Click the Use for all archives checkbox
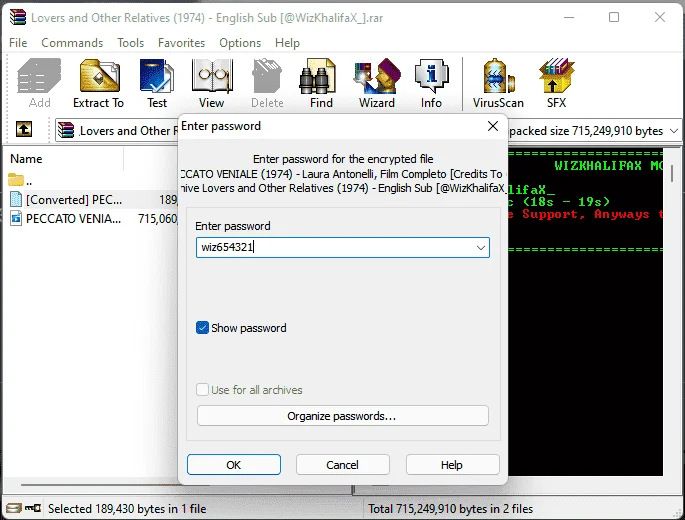 pos(202,389)
